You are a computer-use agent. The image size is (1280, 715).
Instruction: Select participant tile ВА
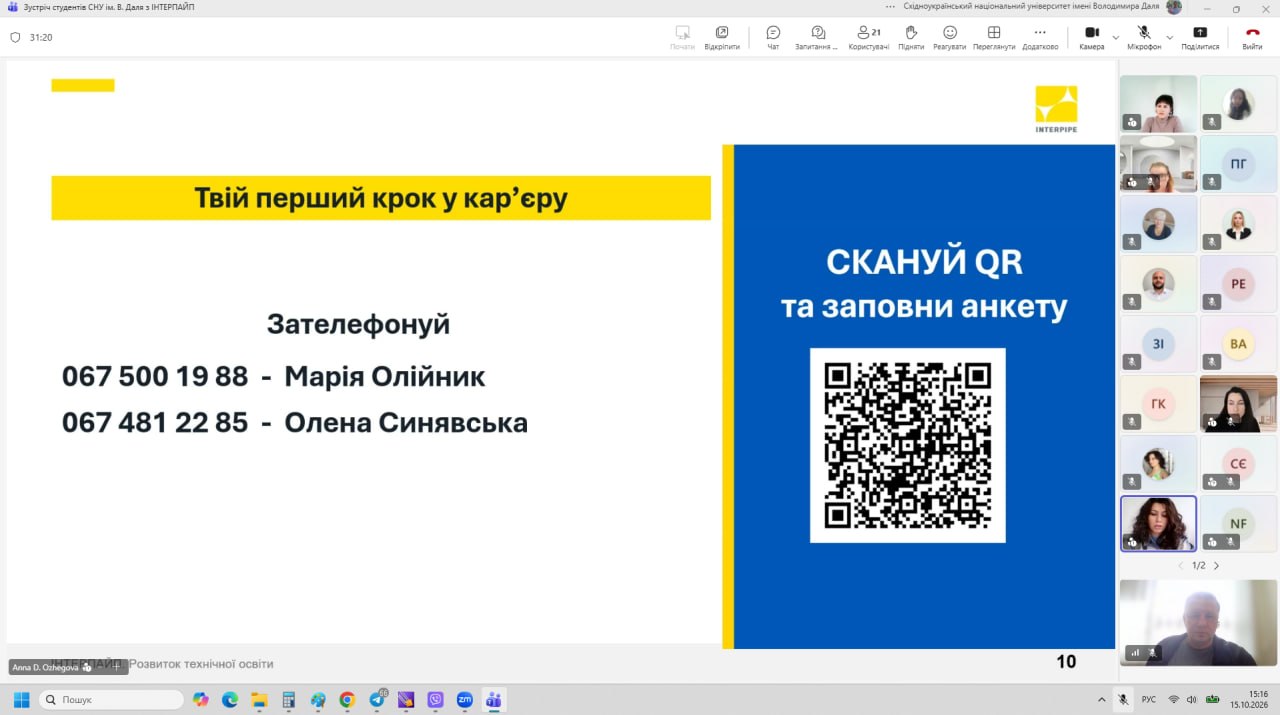tap(1238, 343)
